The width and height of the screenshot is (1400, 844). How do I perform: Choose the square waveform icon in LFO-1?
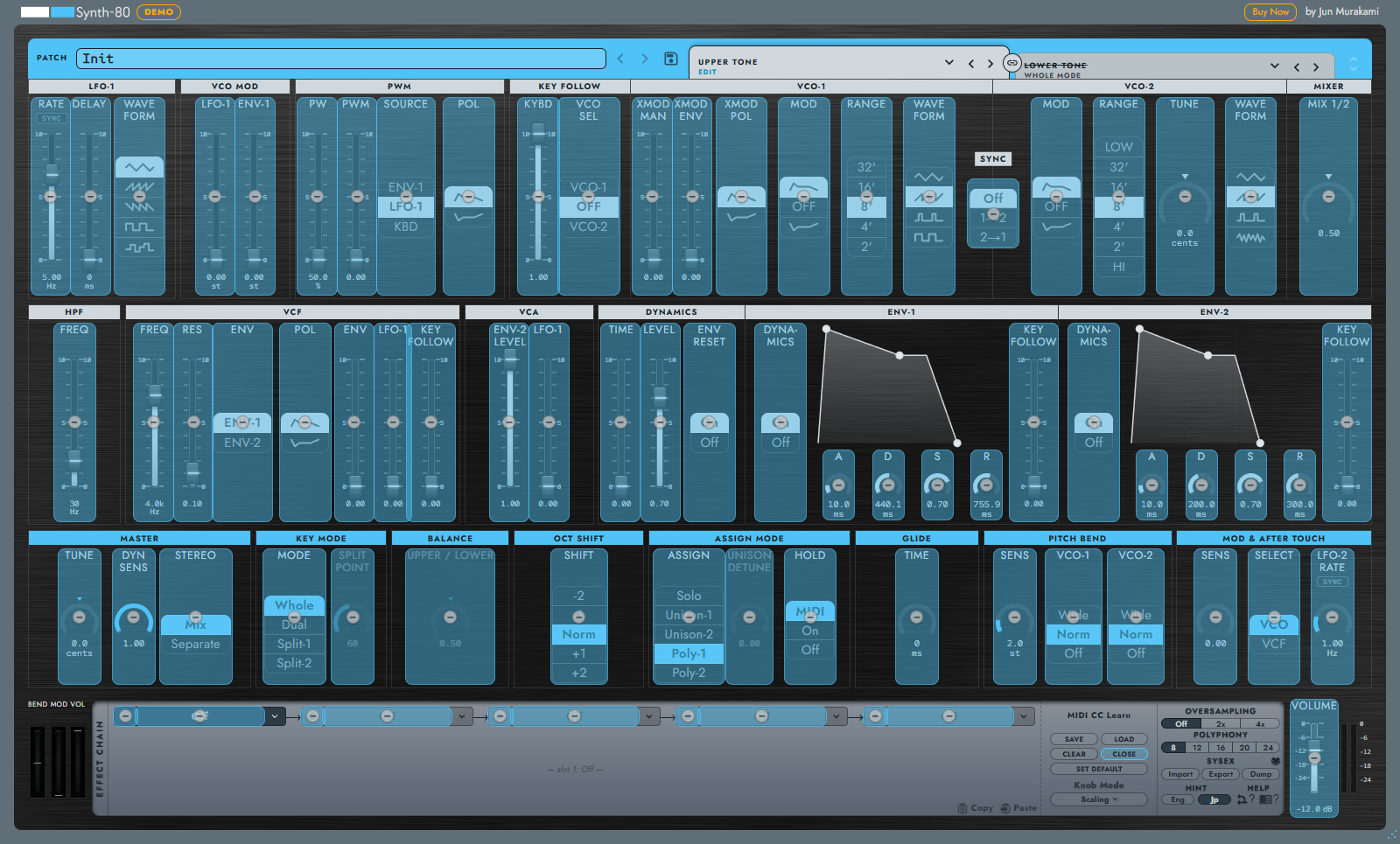[139, 227]
